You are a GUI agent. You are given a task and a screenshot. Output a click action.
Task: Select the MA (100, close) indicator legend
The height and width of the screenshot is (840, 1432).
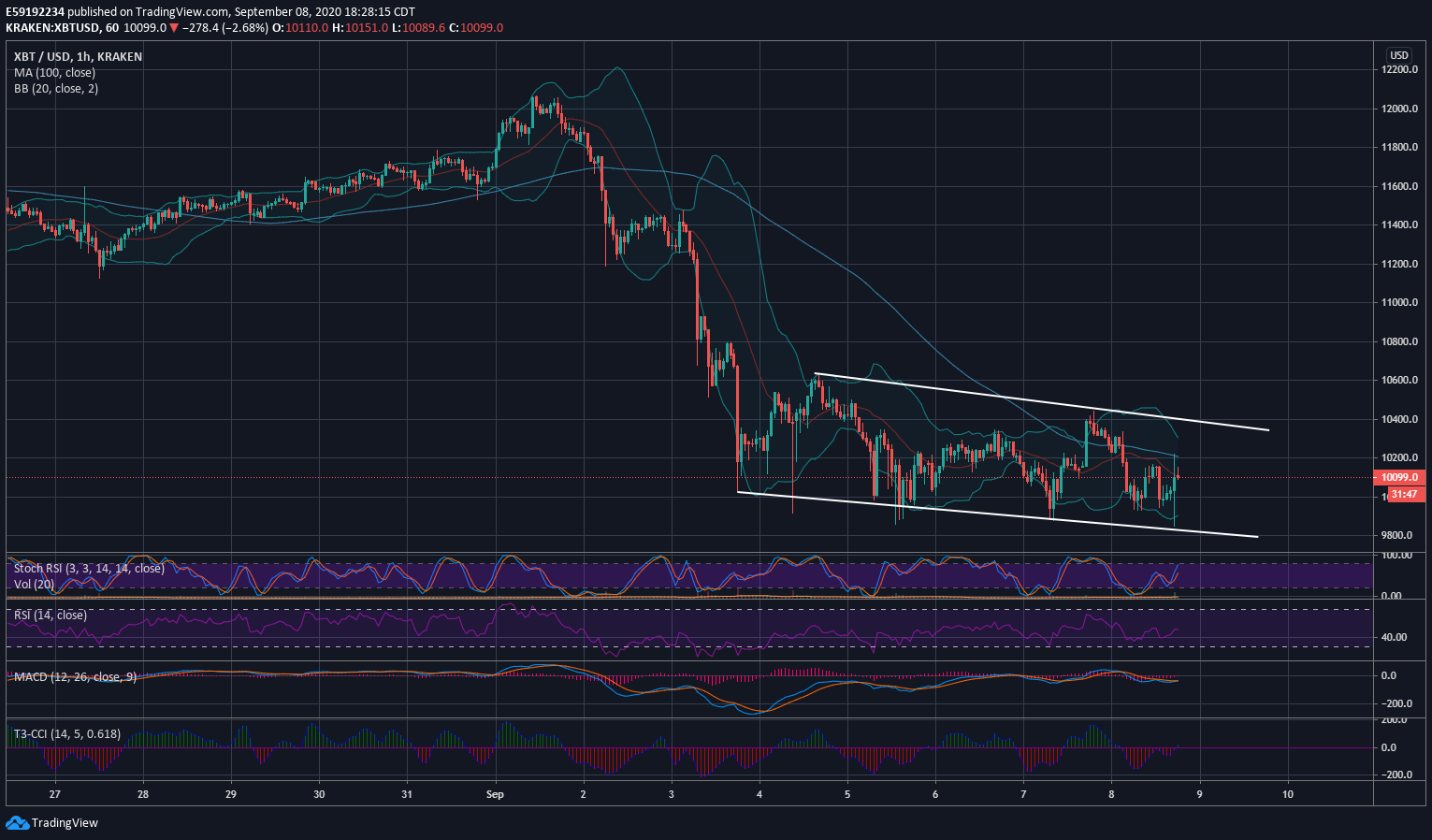pos(54,73)
